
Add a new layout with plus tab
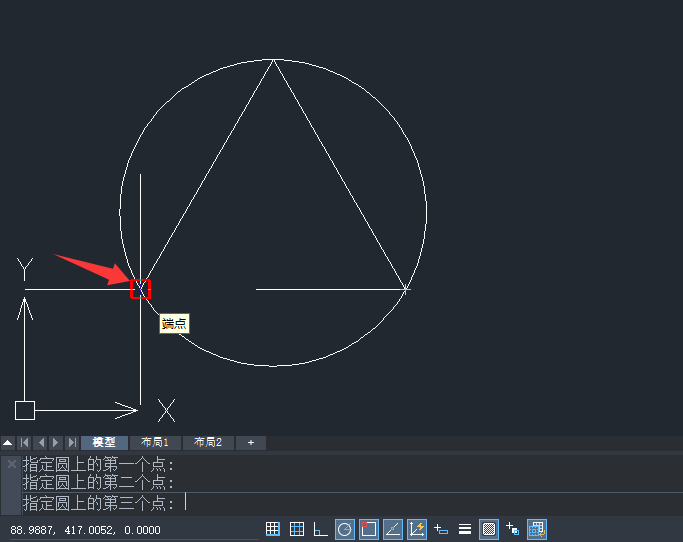(250, 443)
